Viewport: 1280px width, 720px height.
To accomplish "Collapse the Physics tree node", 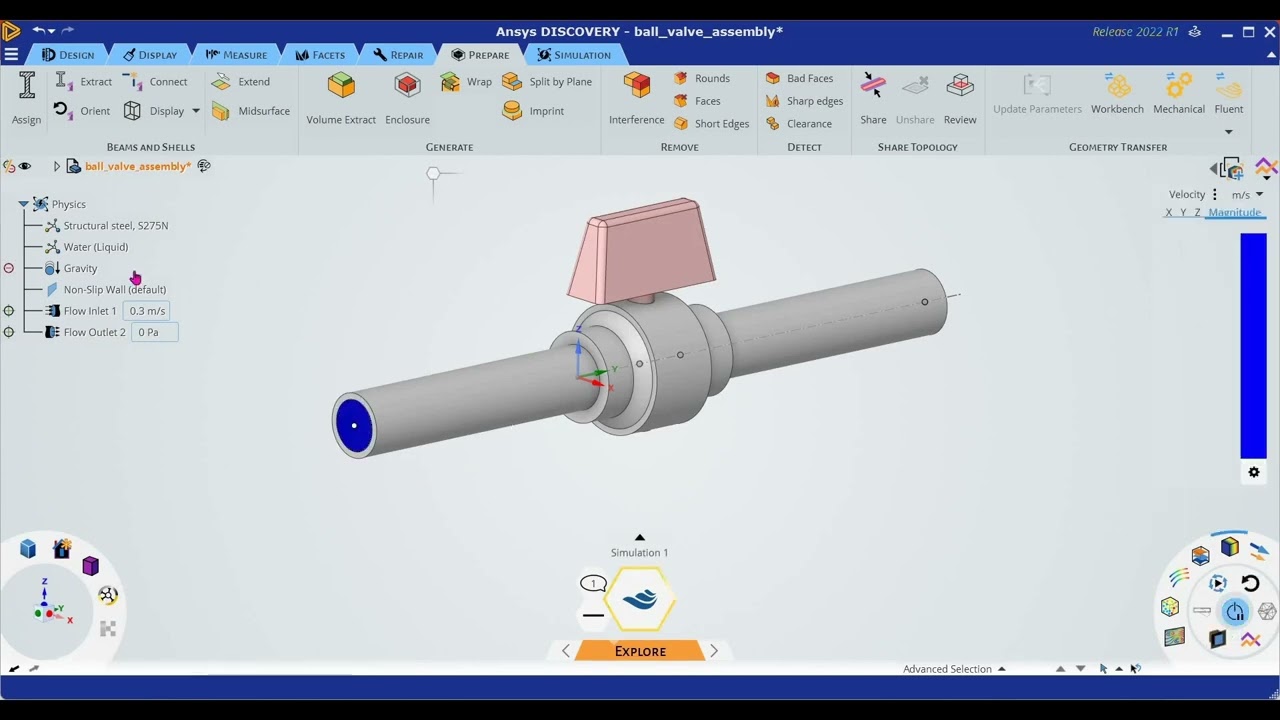I will [x=22, y=204].
